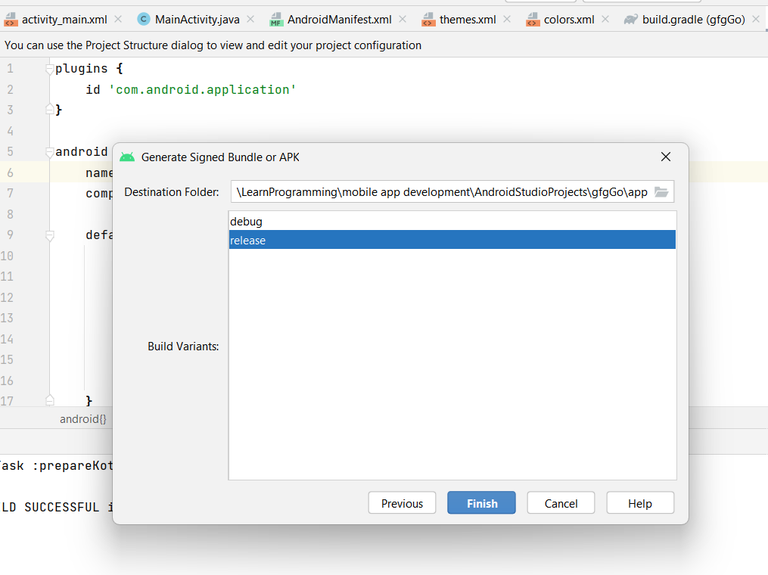The image size is (768, 575).
Task: Click the Finish button
Action: [481, 503]
